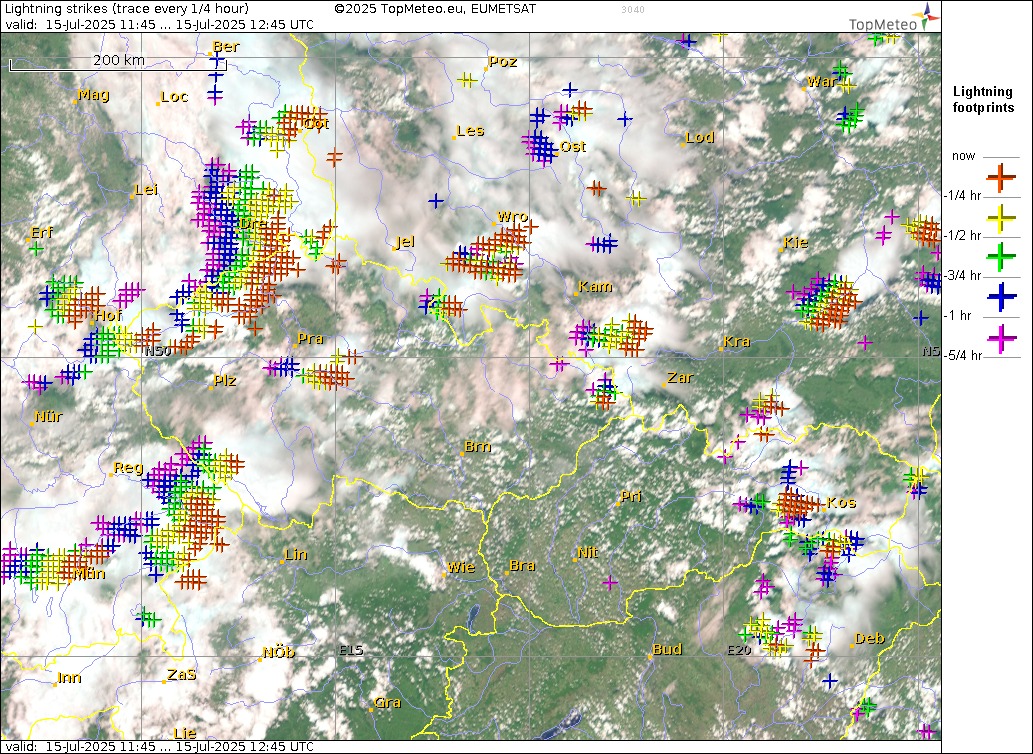Click the 'War' city label

(x=822, y=82)
